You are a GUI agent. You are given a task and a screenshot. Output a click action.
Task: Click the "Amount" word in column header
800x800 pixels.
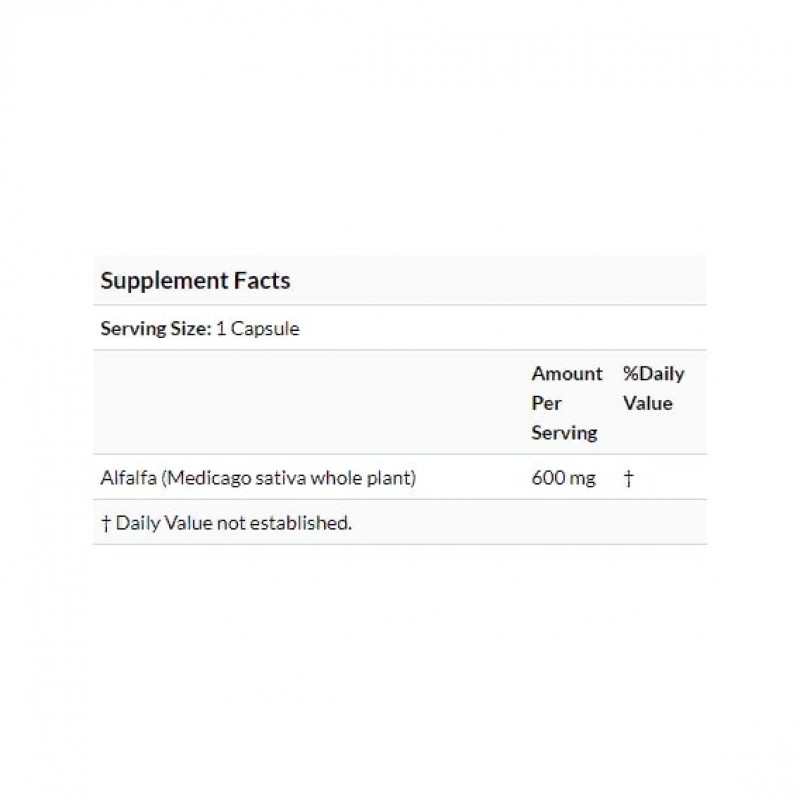567,374
